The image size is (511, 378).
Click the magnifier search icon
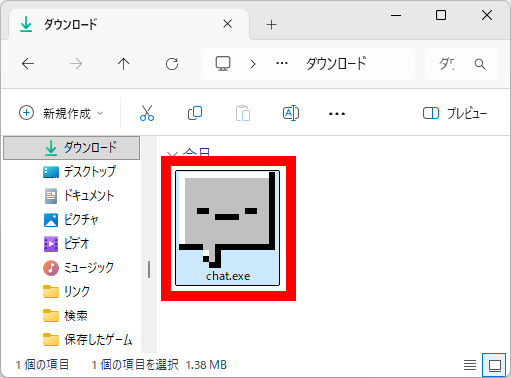pos(480,64)
